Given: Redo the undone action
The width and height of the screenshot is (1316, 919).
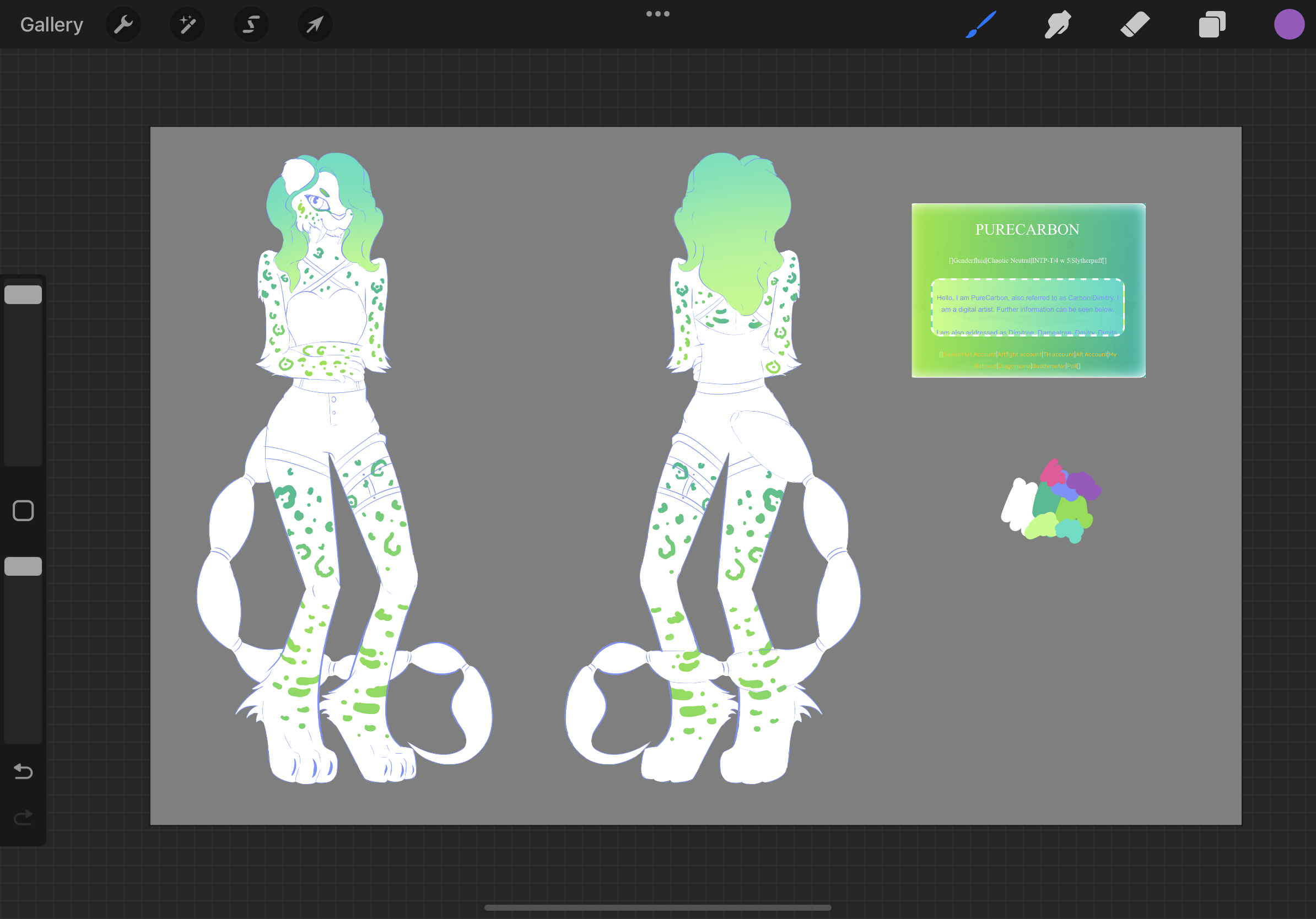Looking at the screenshot, I should pos(23,817).
